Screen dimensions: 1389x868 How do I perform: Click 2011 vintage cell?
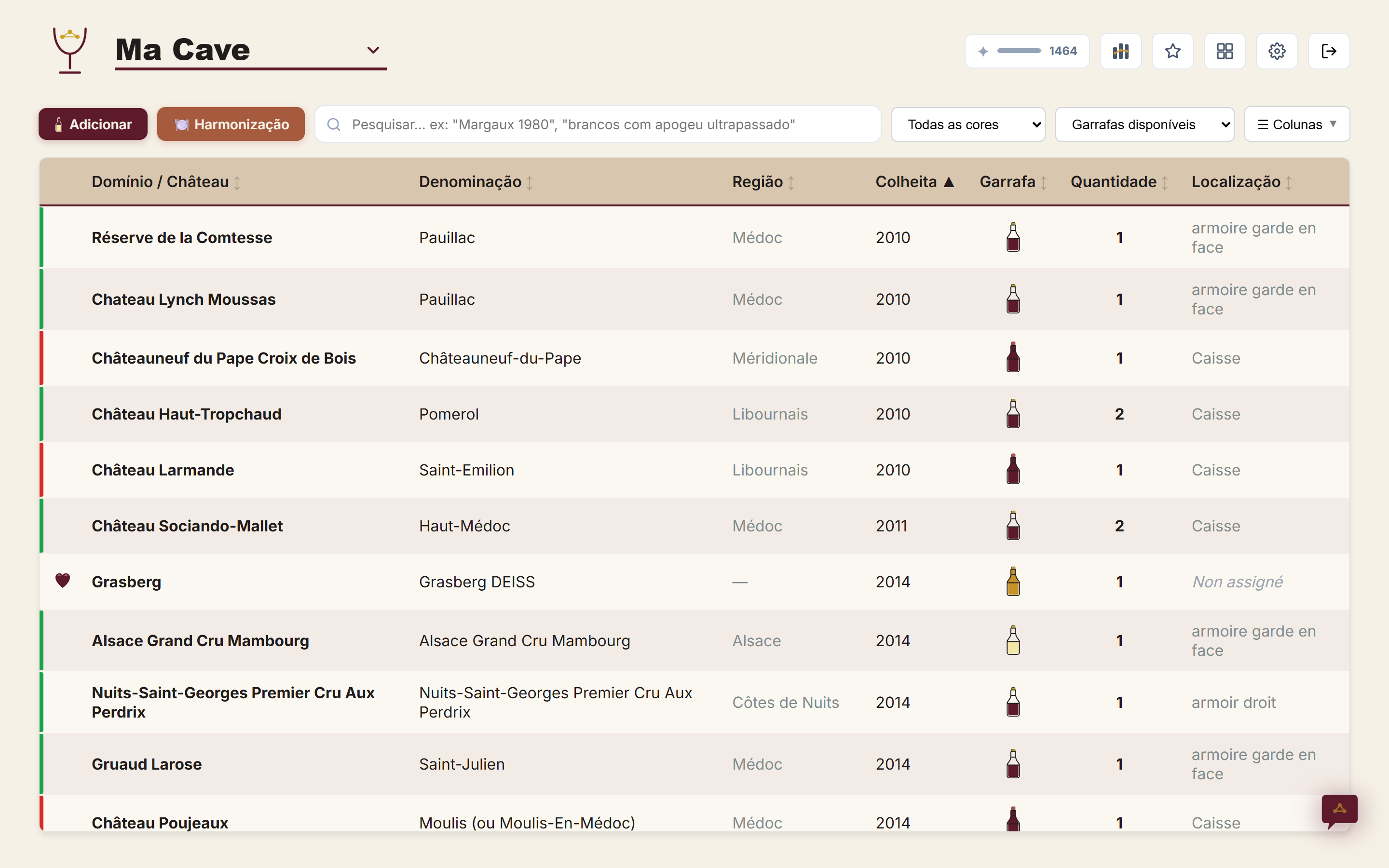coord(891,526)
